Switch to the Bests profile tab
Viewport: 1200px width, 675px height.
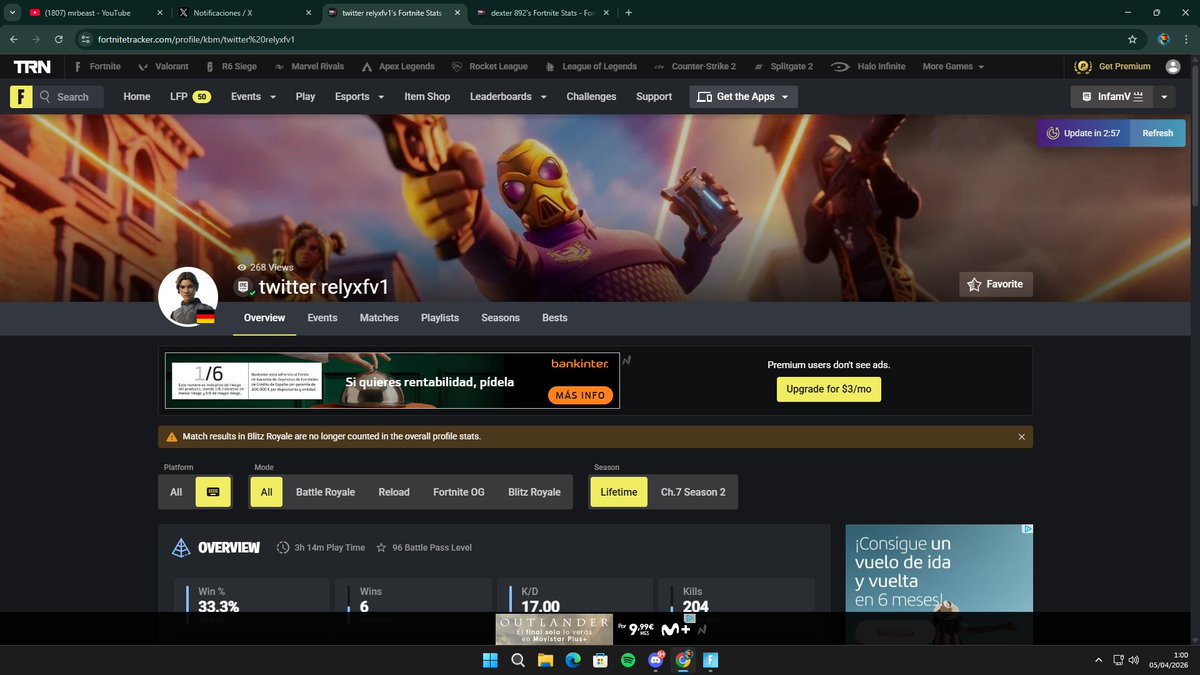point(554,318)
